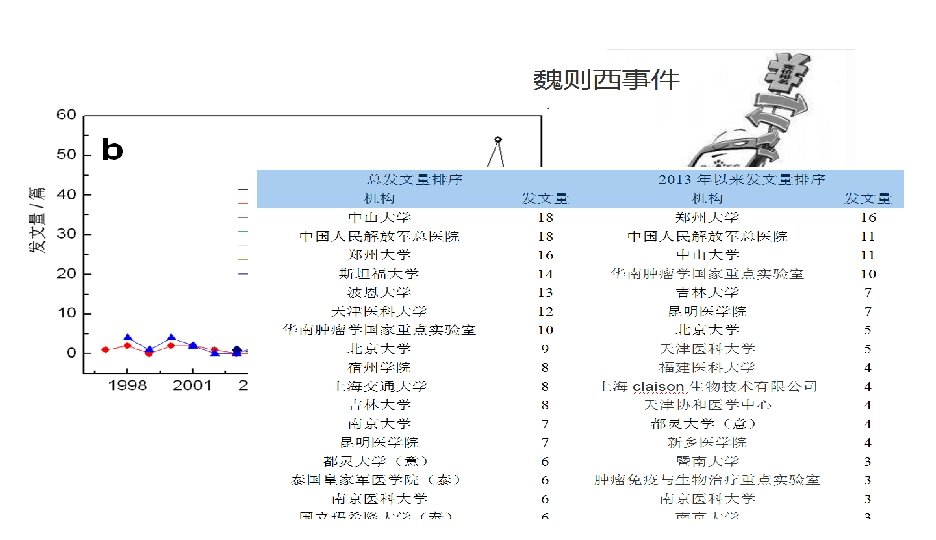Click 吉林大学 with count 7 in 2013年以来 list

click(x=707, y=292)
